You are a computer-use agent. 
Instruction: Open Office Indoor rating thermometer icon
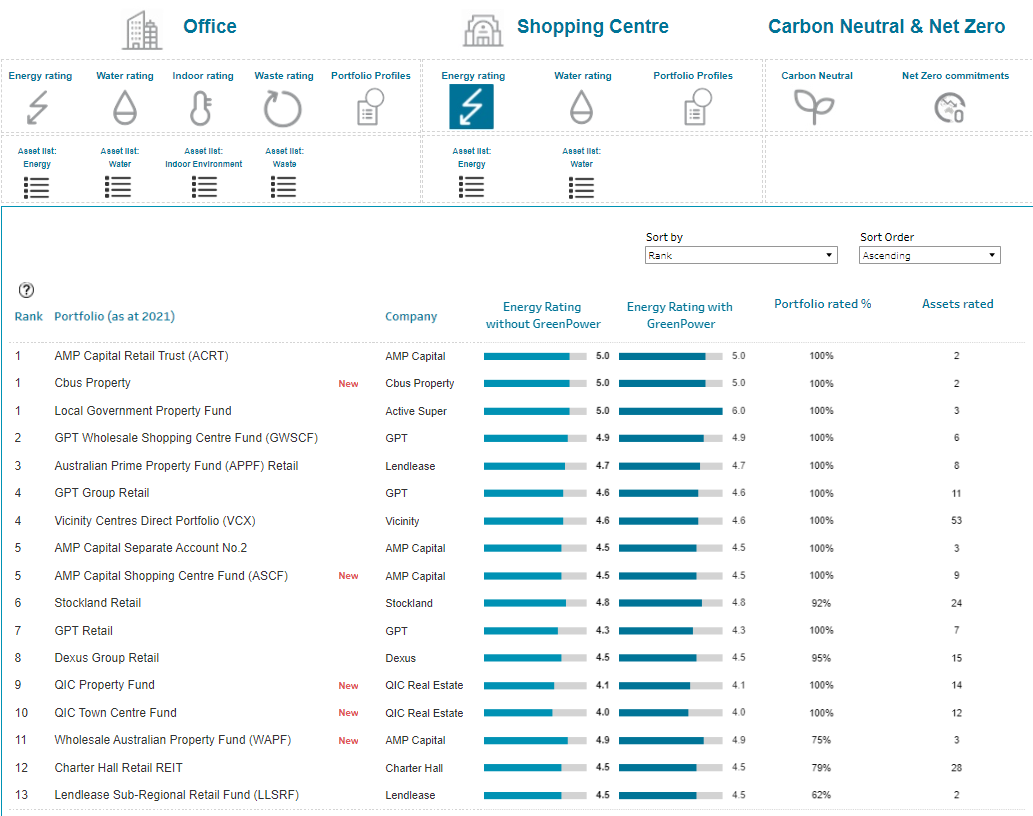point(201,107)
